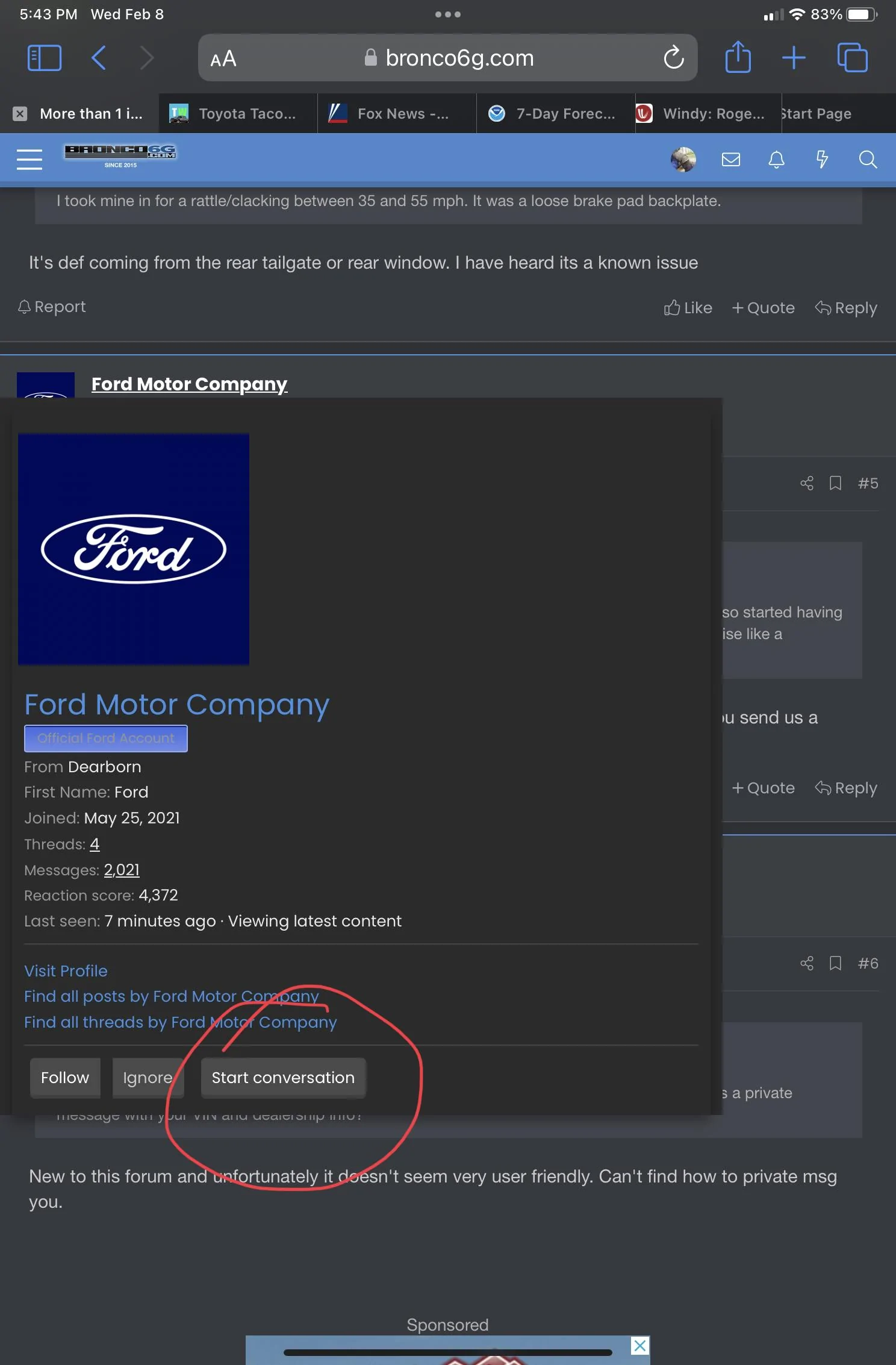Bookmark post #5
This screenshot has height=1365, width=896.
pyautogui.click(x=835, y=483)
